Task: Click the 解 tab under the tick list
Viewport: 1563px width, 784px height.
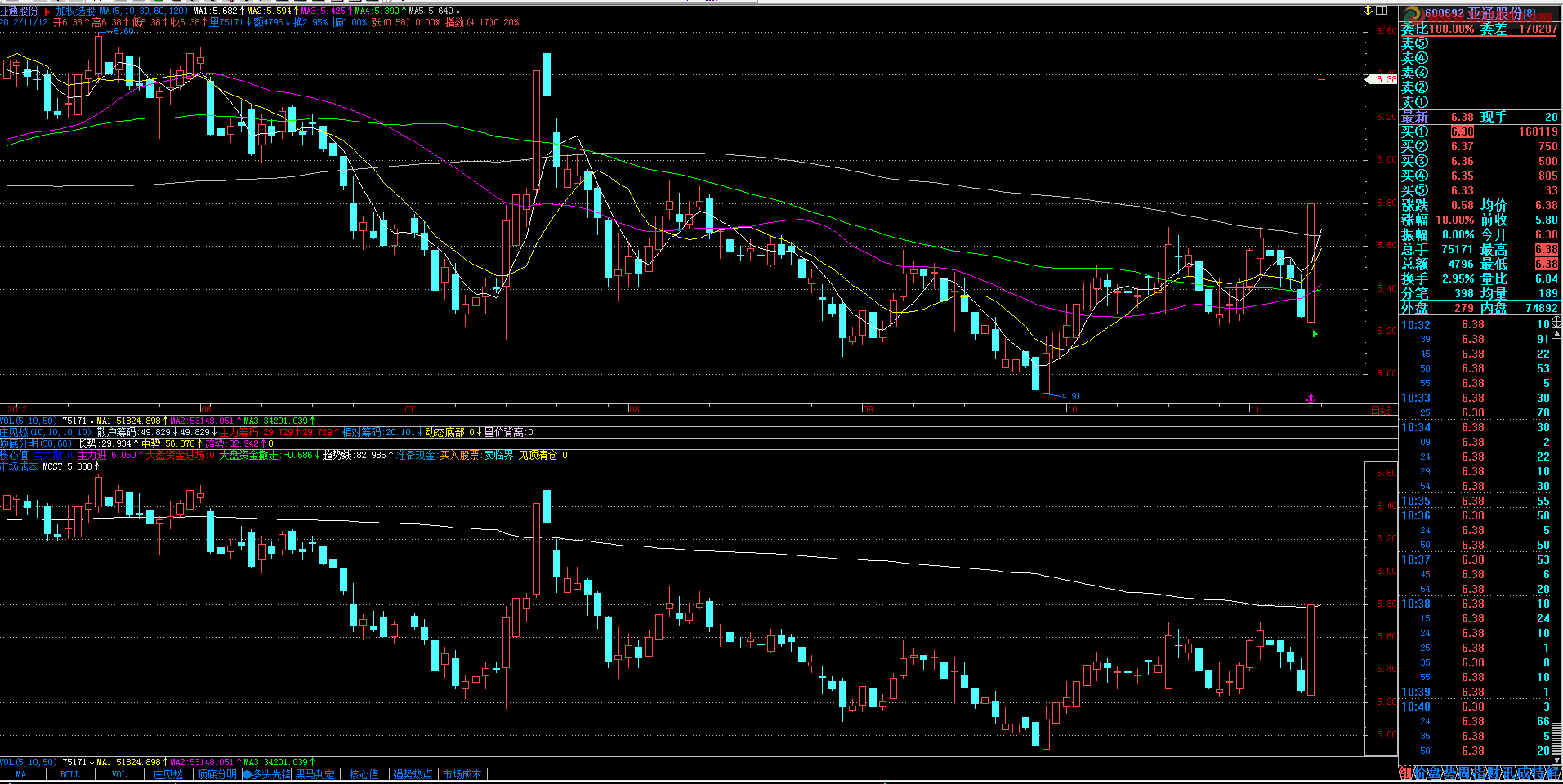Action: click(1554, 773)
